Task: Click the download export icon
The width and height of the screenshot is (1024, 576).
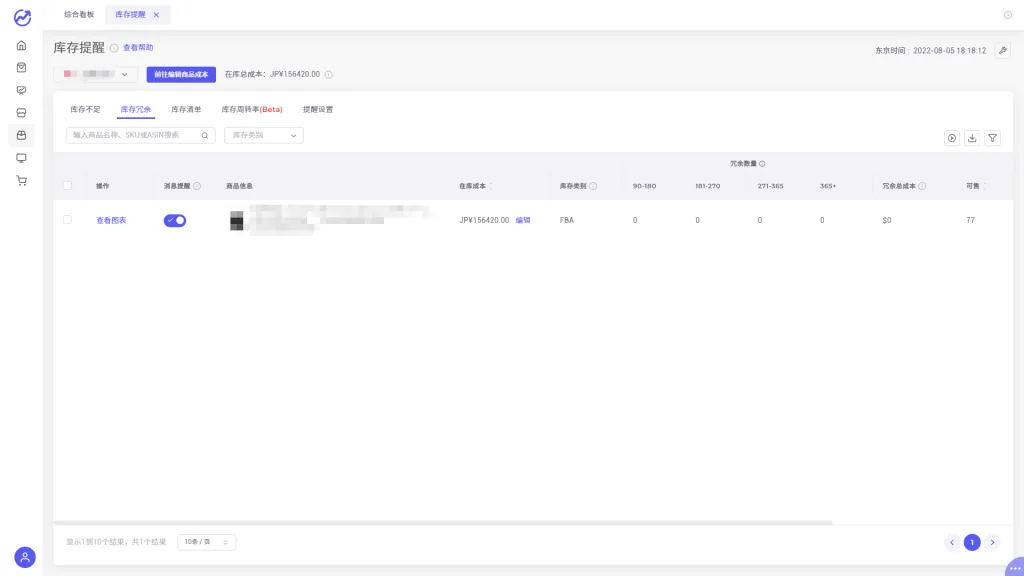Action: click(x=972, y=138)
